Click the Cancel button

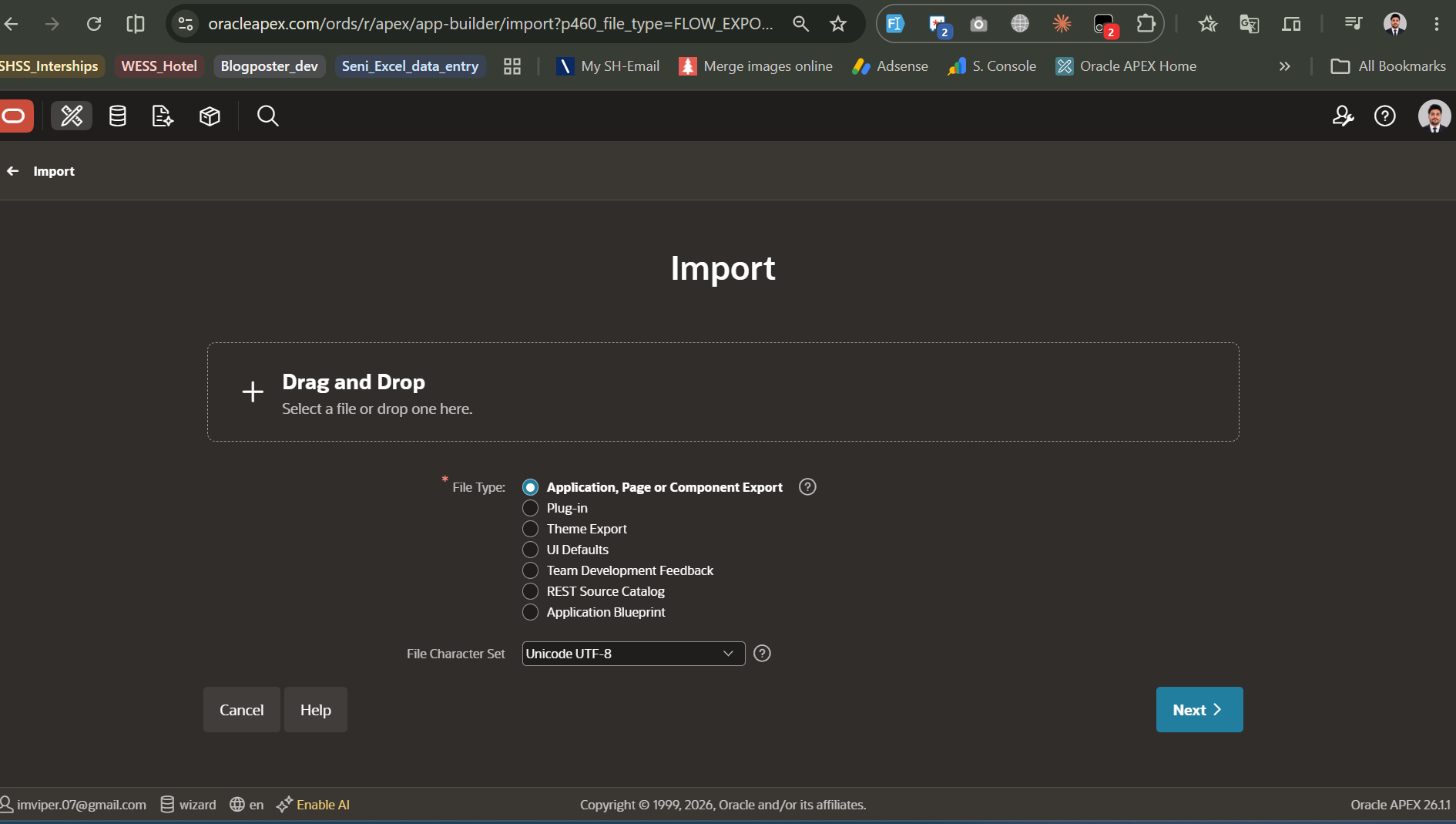[241, 709]
